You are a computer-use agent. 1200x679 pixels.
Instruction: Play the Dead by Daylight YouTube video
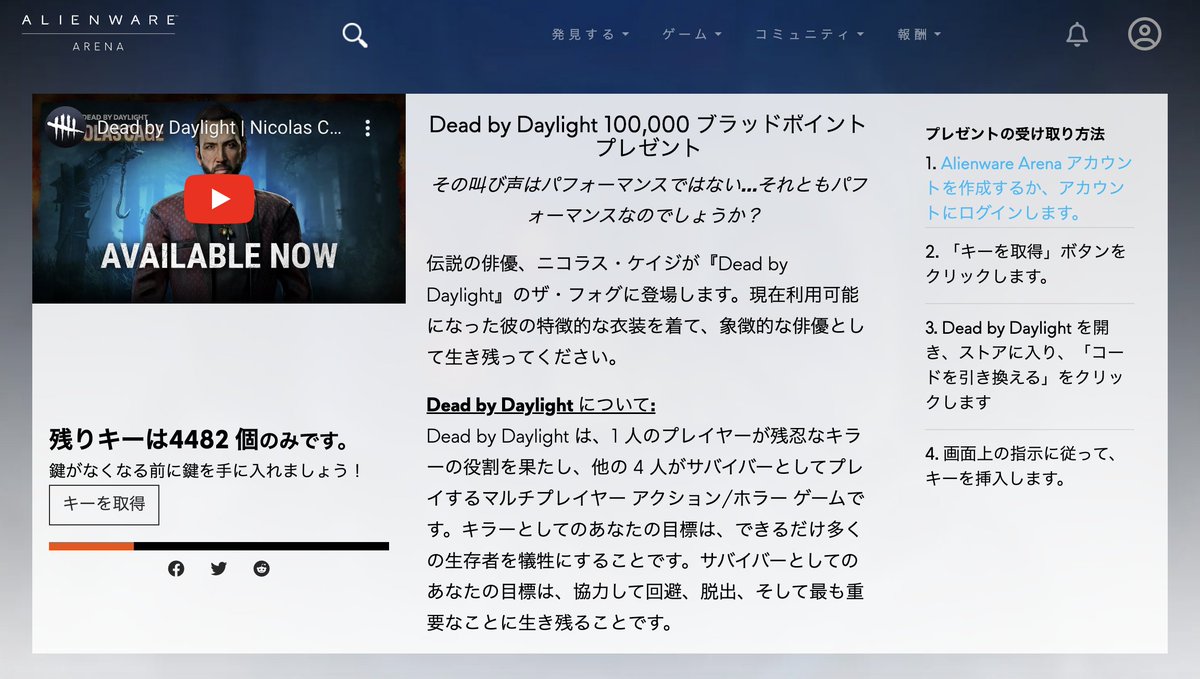click(219, 198)
